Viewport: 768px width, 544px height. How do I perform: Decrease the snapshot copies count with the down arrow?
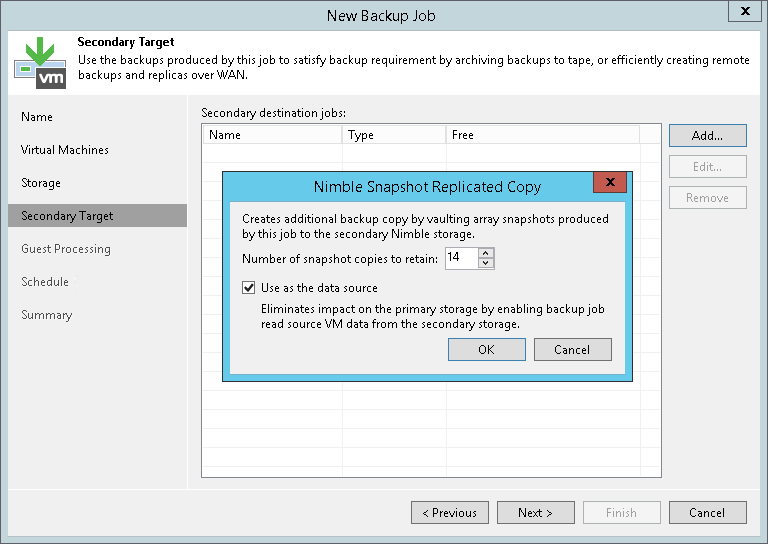(485, 263)
